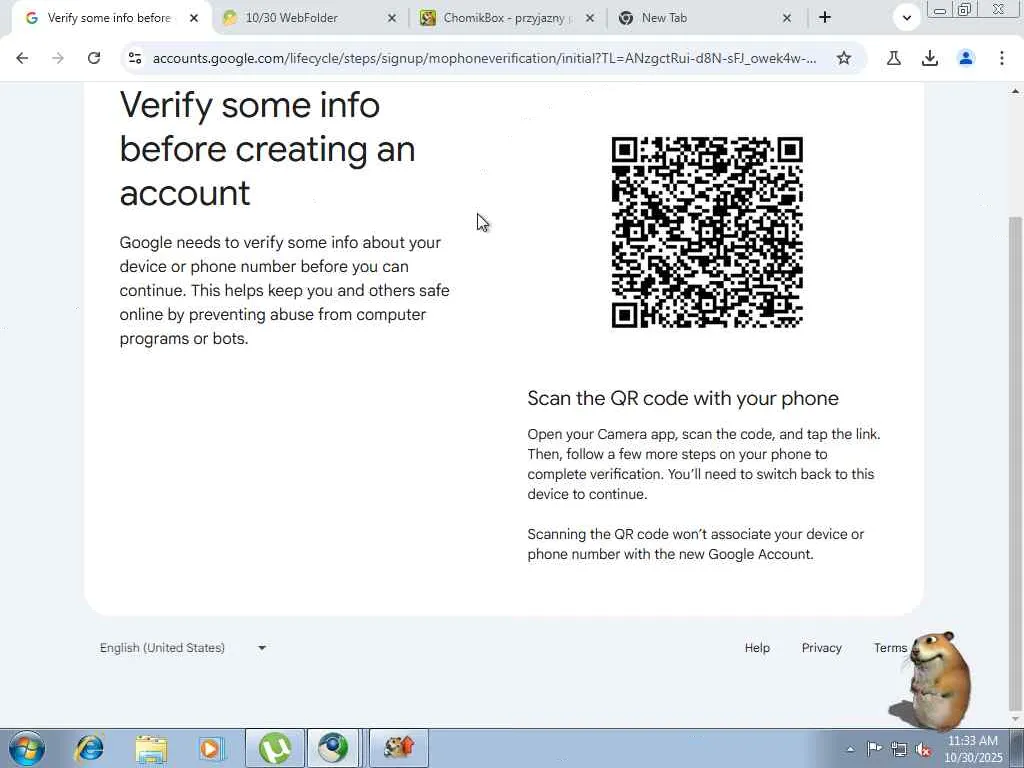Open the Help link
The width and height of the screenshot is (1024, 768).
(x=757, y=648)
